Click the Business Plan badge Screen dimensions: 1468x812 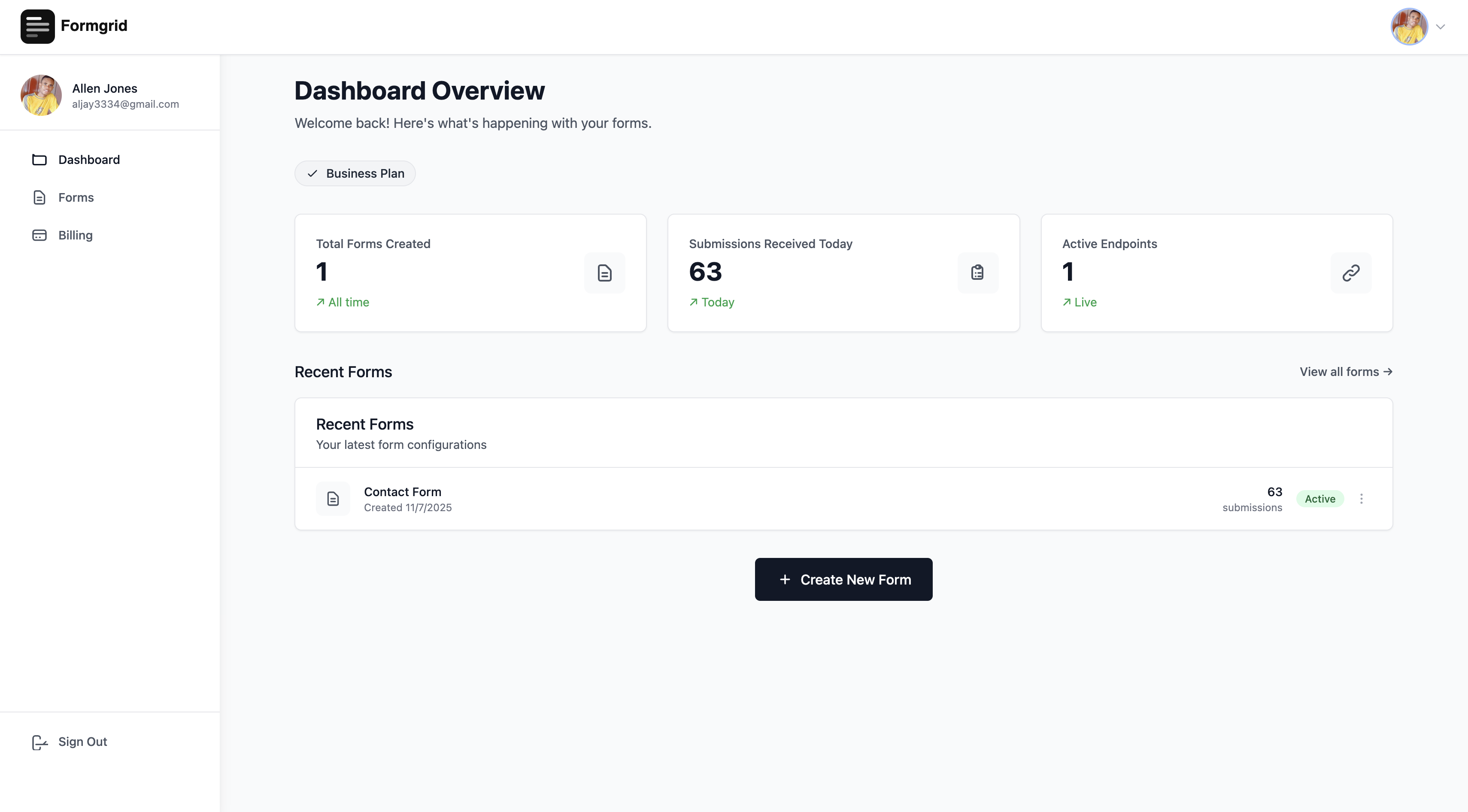coord(355,174)
